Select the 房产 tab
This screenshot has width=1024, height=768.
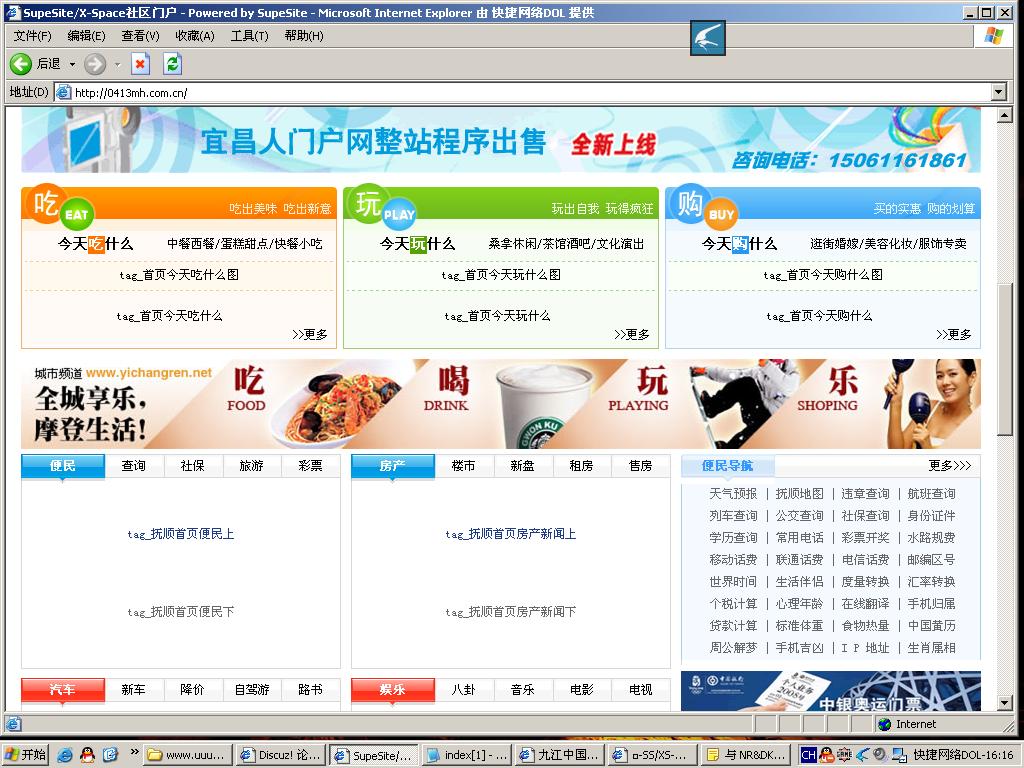pos(392,466)
